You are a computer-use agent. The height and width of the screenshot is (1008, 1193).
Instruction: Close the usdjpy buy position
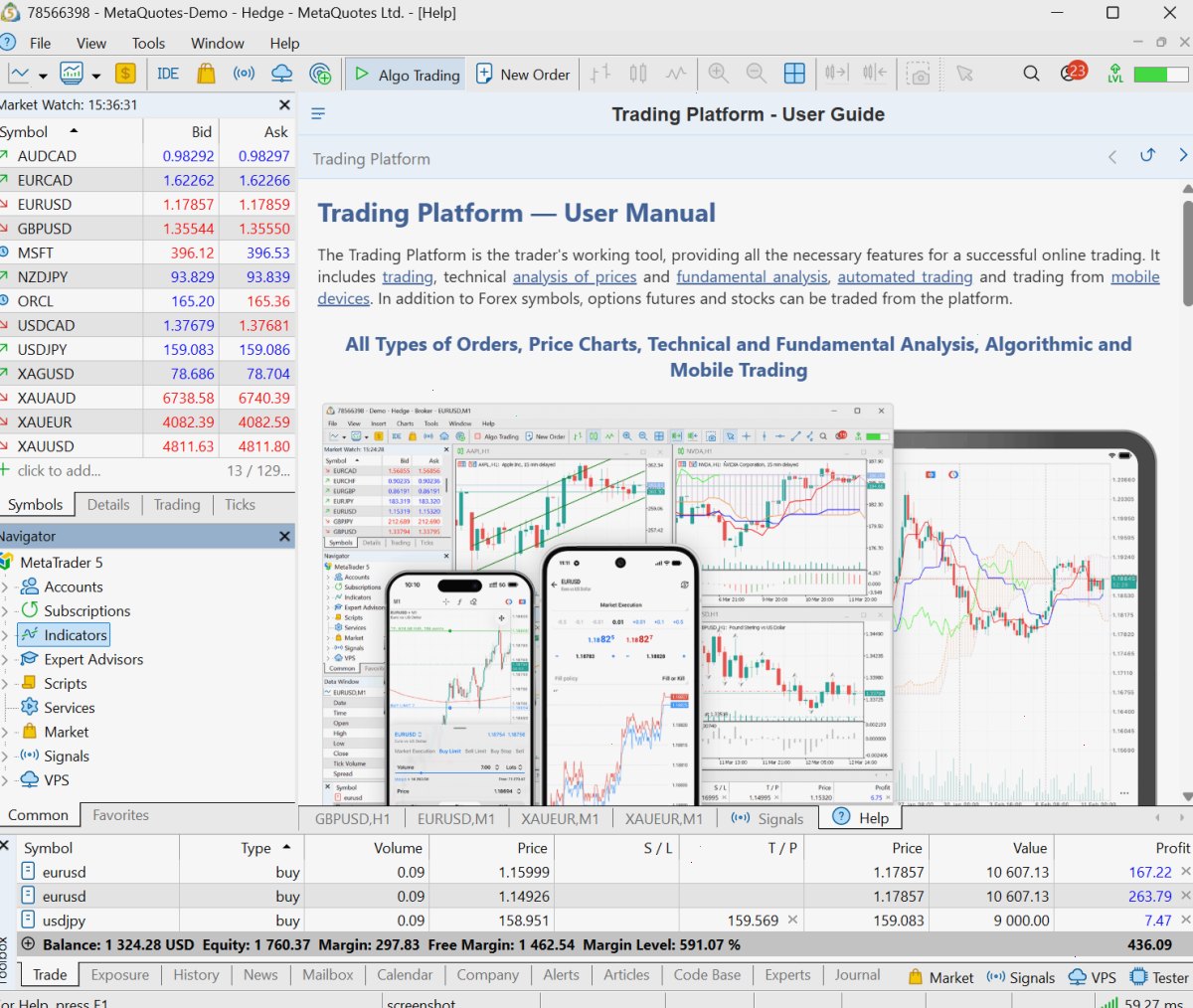1184,921
